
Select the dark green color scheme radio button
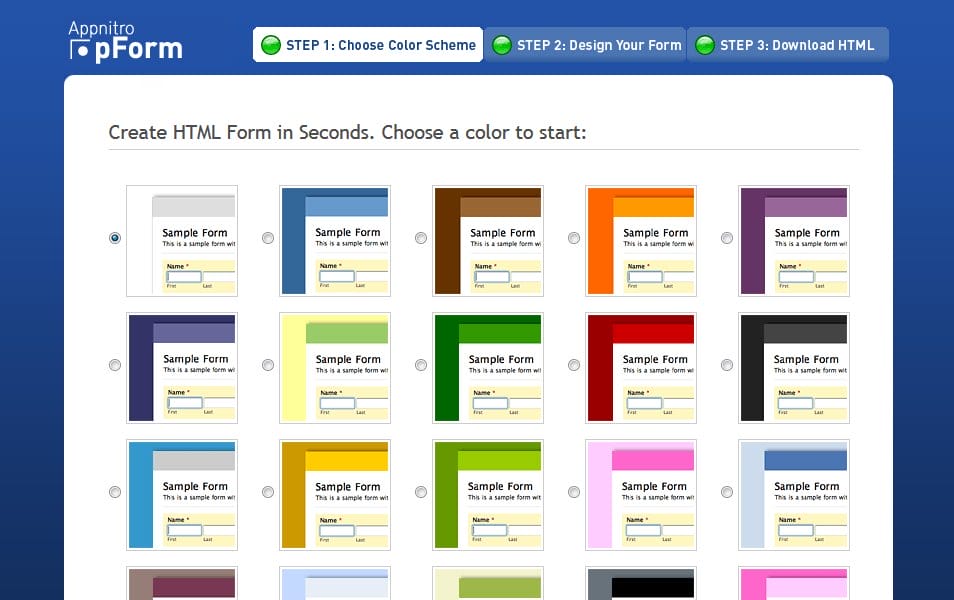click(420, 364)
